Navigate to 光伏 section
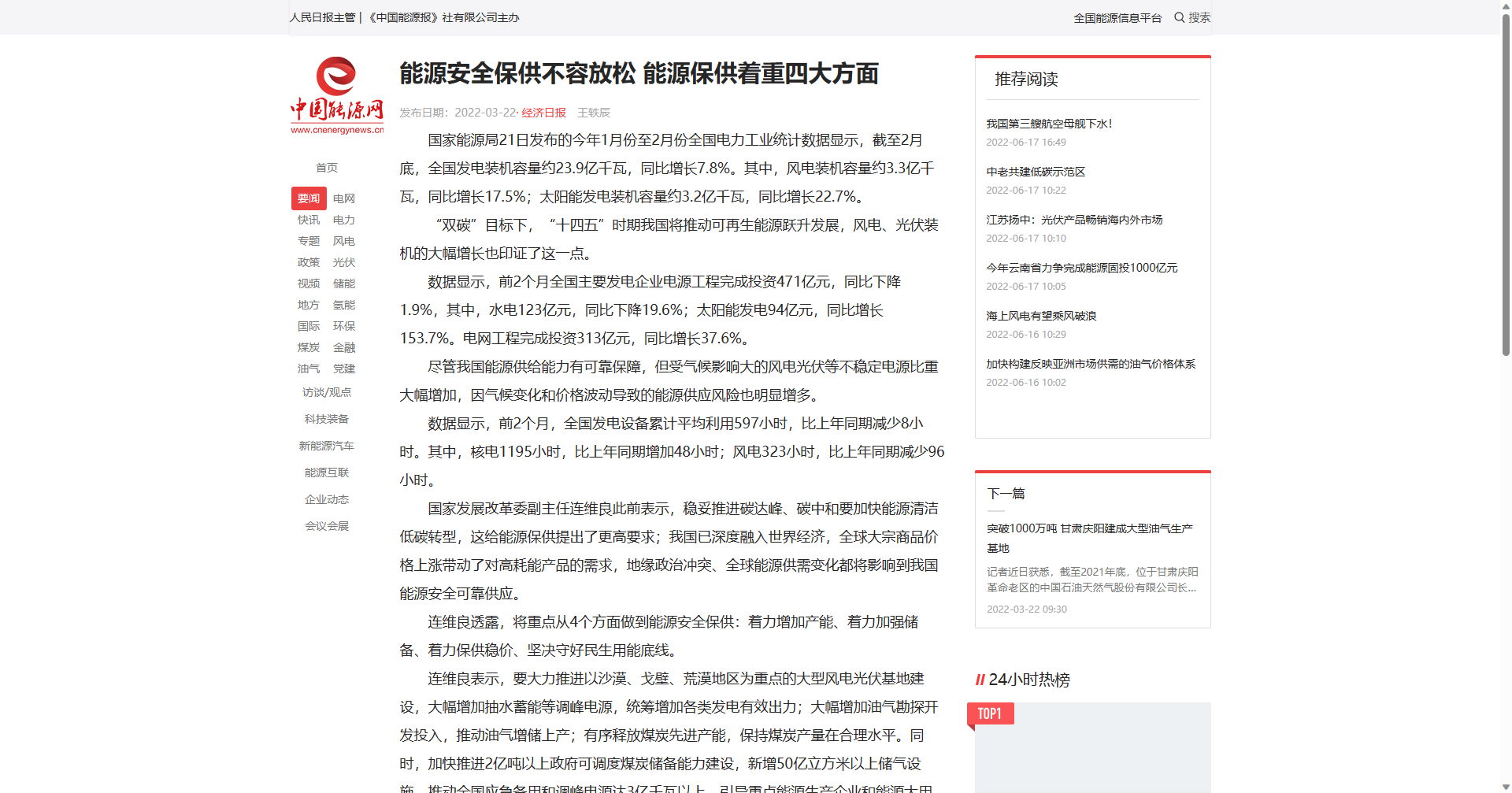 click(344, 262)
